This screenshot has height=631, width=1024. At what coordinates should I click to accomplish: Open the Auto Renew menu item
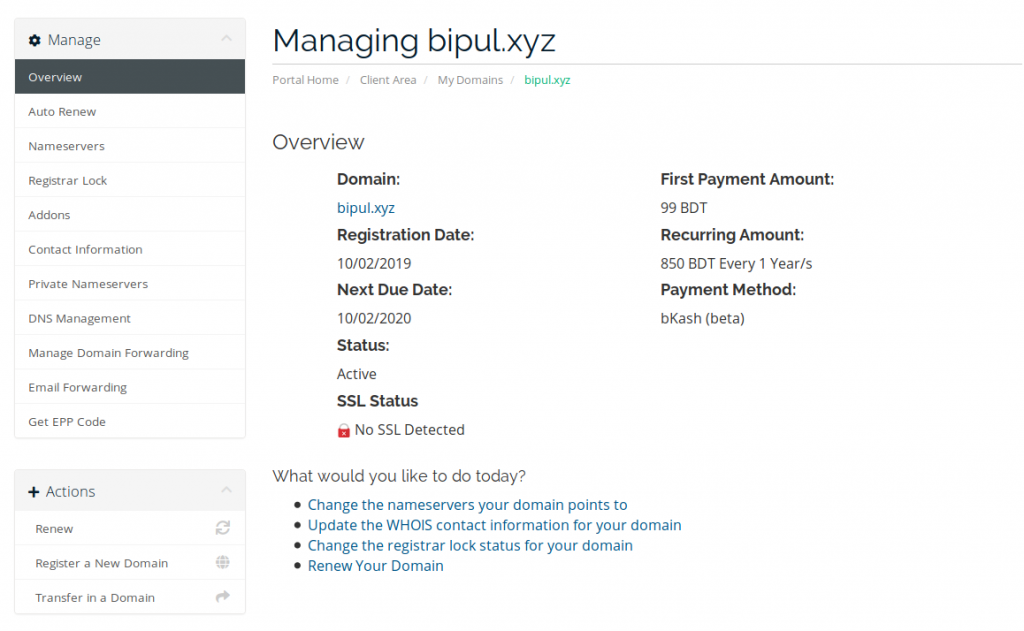pyautogui.click(x=130, y=112)
